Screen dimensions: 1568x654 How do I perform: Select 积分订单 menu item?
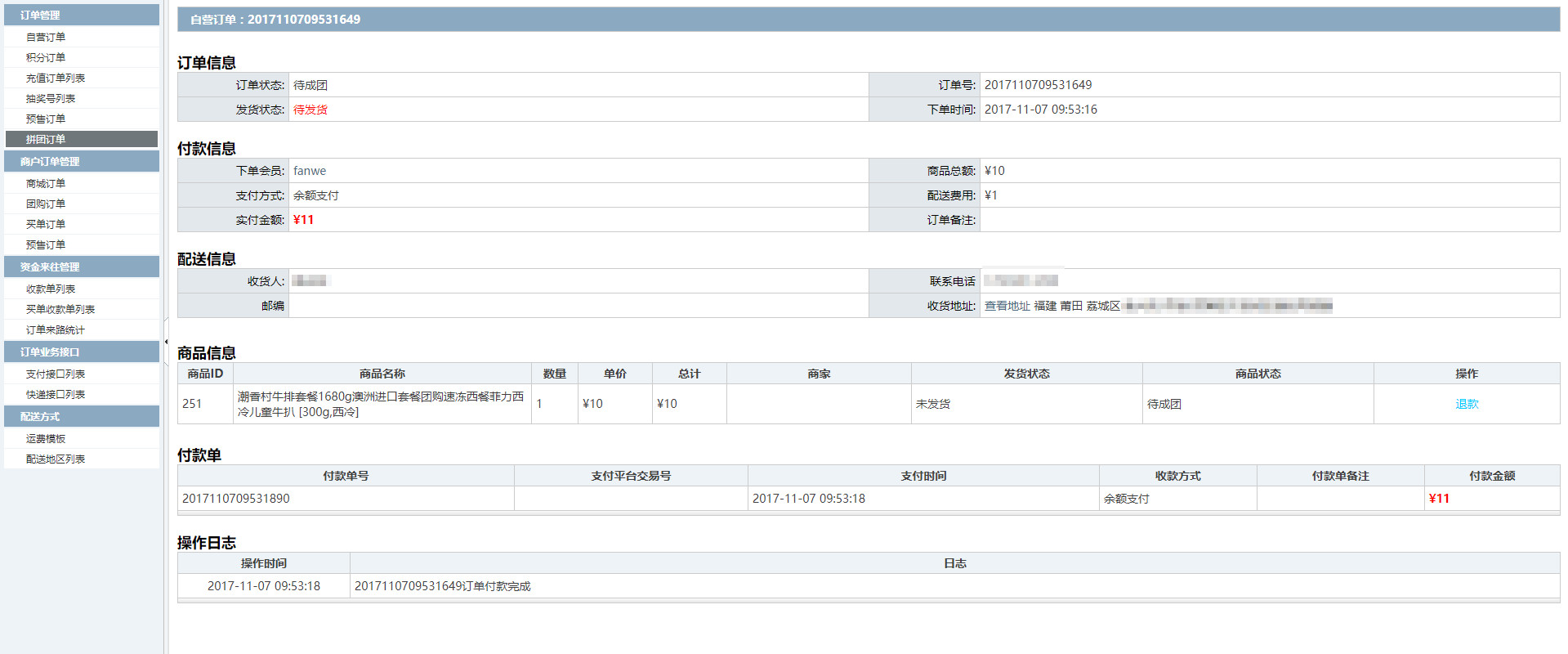(x=46, y=57)
